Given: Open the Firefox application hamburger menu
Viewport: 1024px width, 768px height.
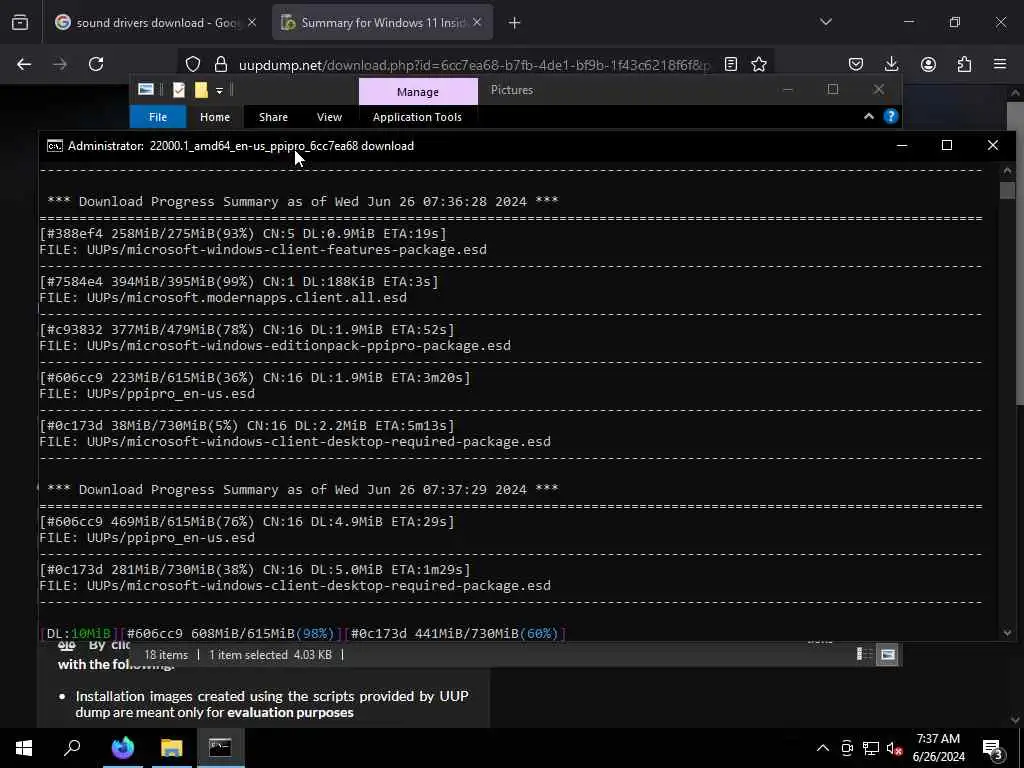Looking at the screenshot, I should point(1000,64).
